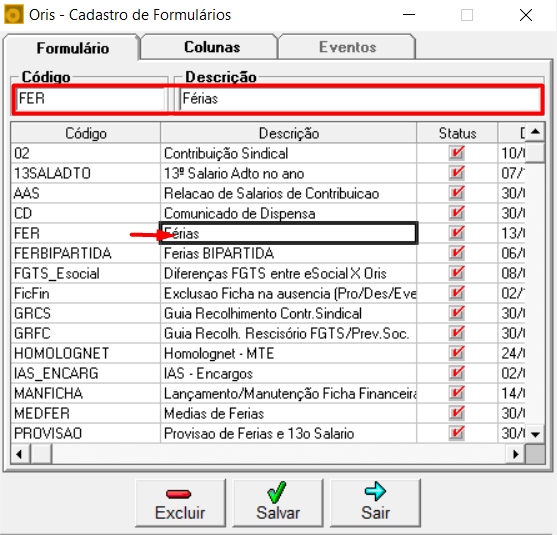This screenshot has width=557, height=535.
Task: Toggle status checkbox for IAS_ENCARG row
Action: tap(457, 373)
